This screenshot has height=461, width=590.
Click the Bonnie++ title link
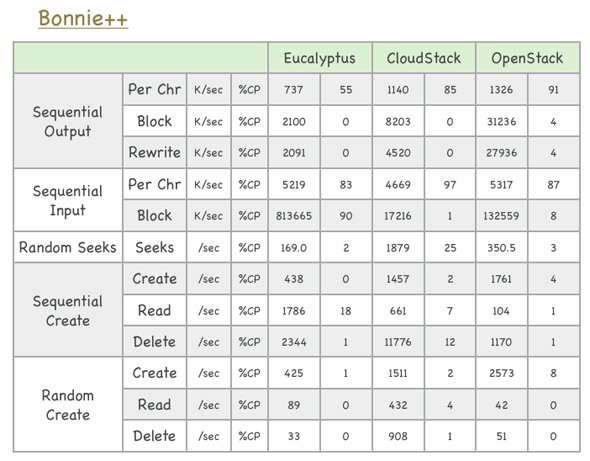click(x=83, y=18)
